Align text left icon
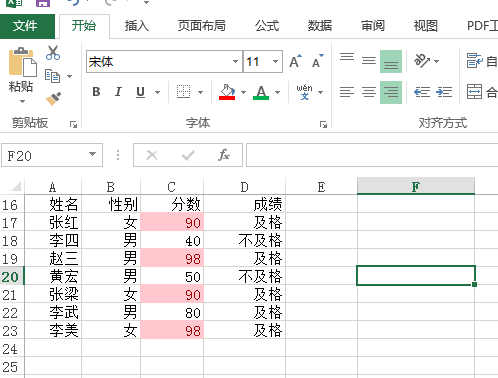498x378 pixels. 347,92
